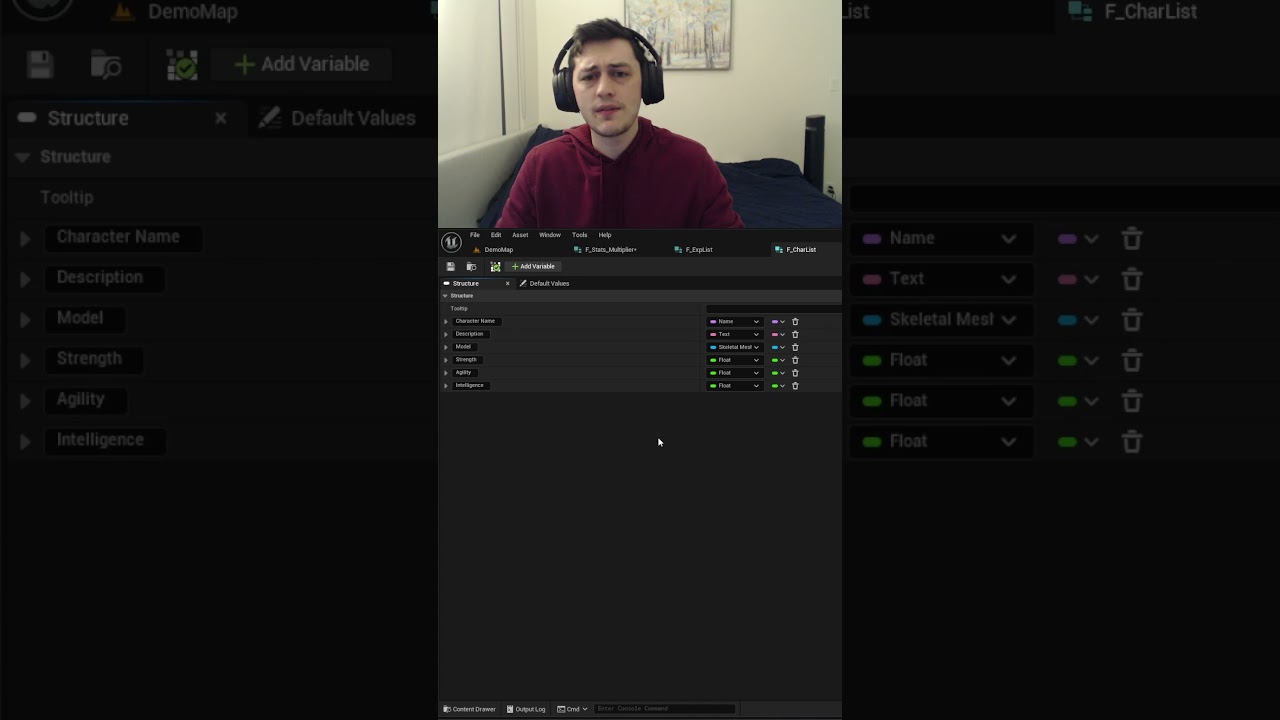This screenshot has height=720, width=1280.
Task: Click the Enter Console Command field
Action: point(665,709)
